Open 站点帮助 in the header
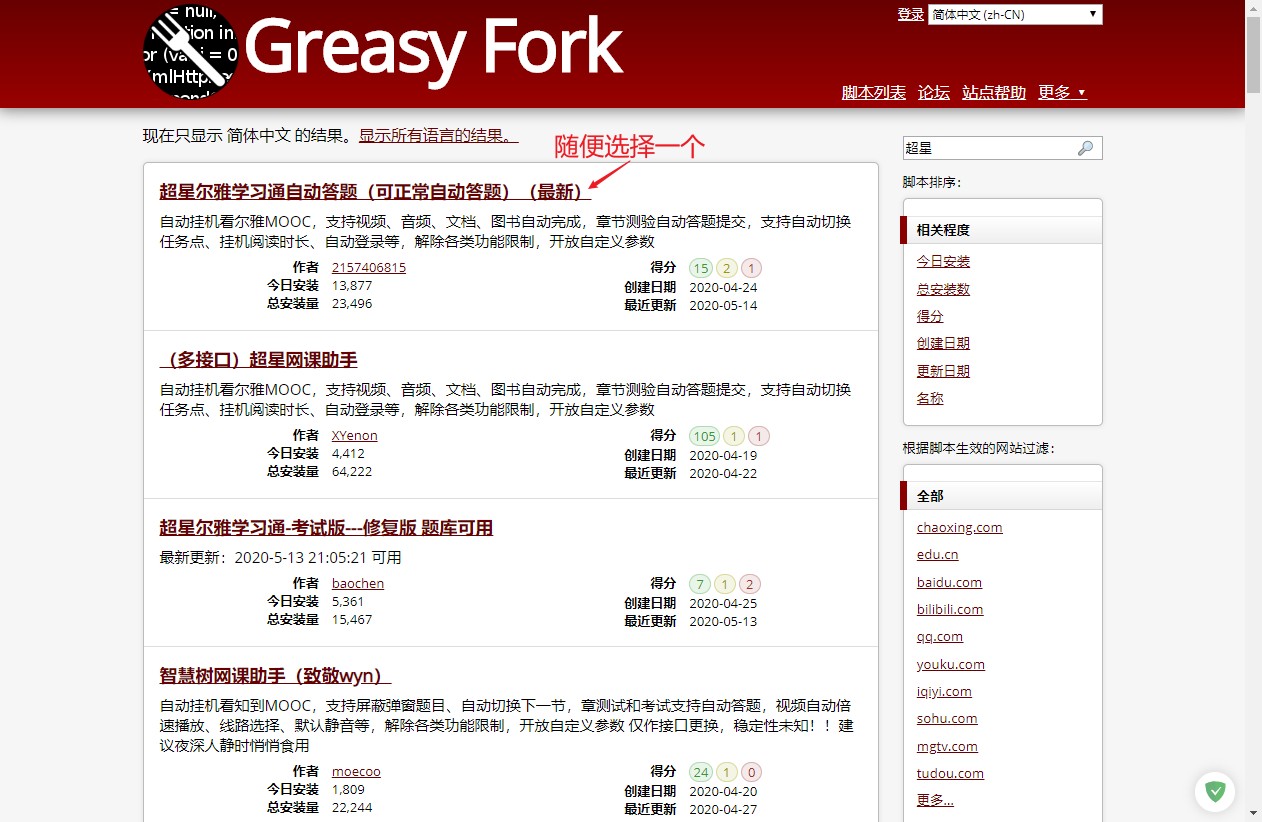 coord(994,92)
